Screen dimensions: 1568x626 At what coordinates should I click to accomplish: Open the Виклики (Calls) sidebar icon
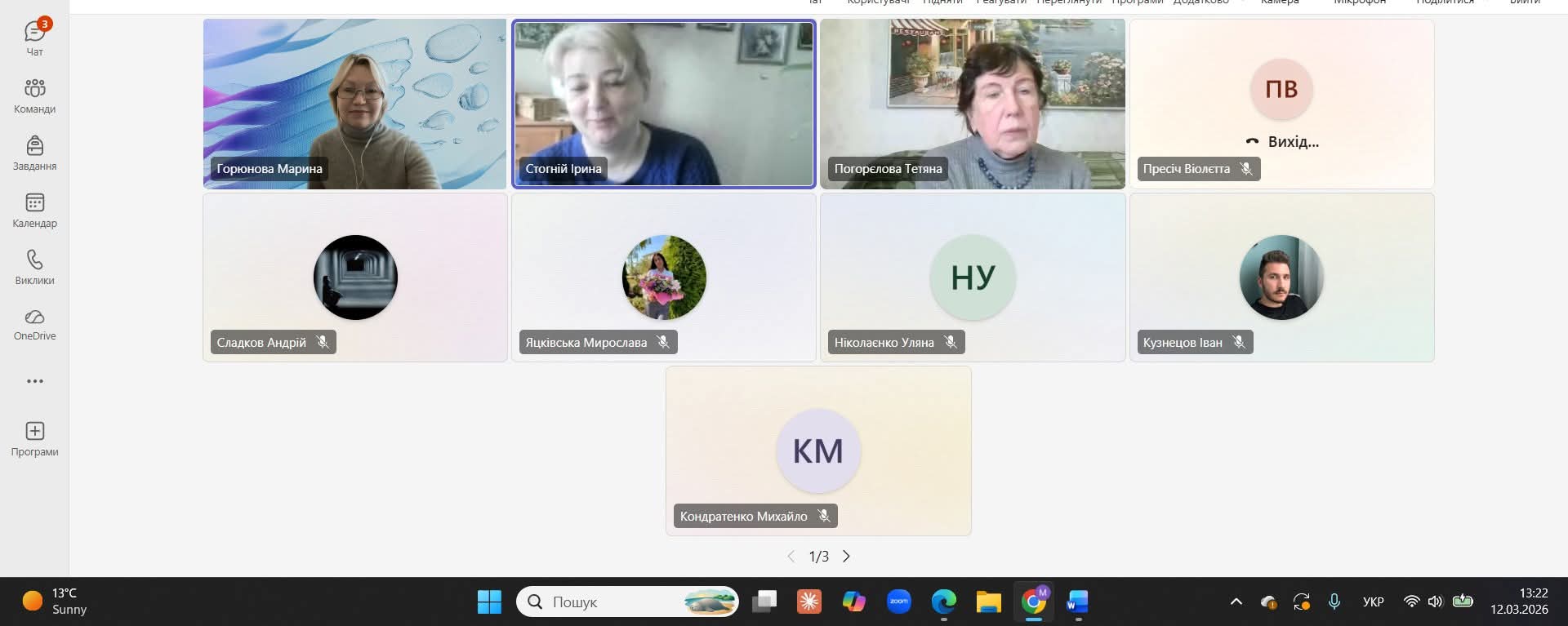pyautogui.click(x=34, y=267)
